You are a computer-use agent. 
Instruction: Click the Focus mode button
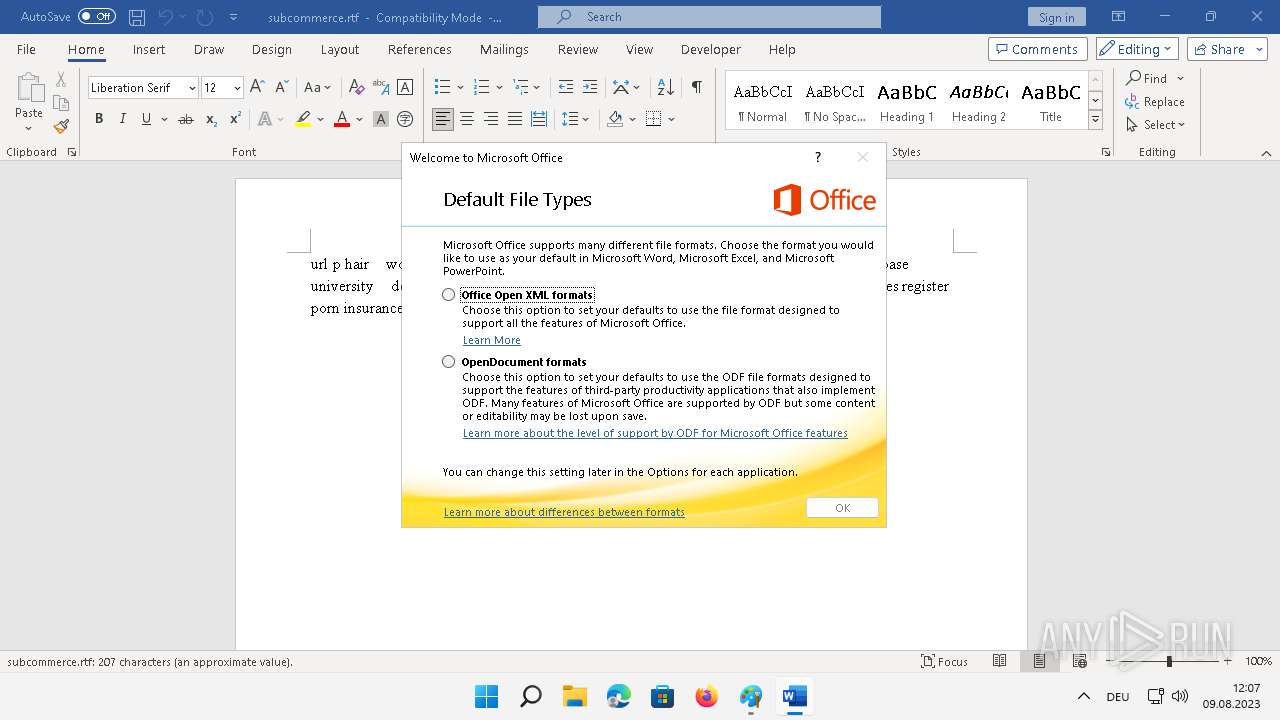click(x=945, y=661)
